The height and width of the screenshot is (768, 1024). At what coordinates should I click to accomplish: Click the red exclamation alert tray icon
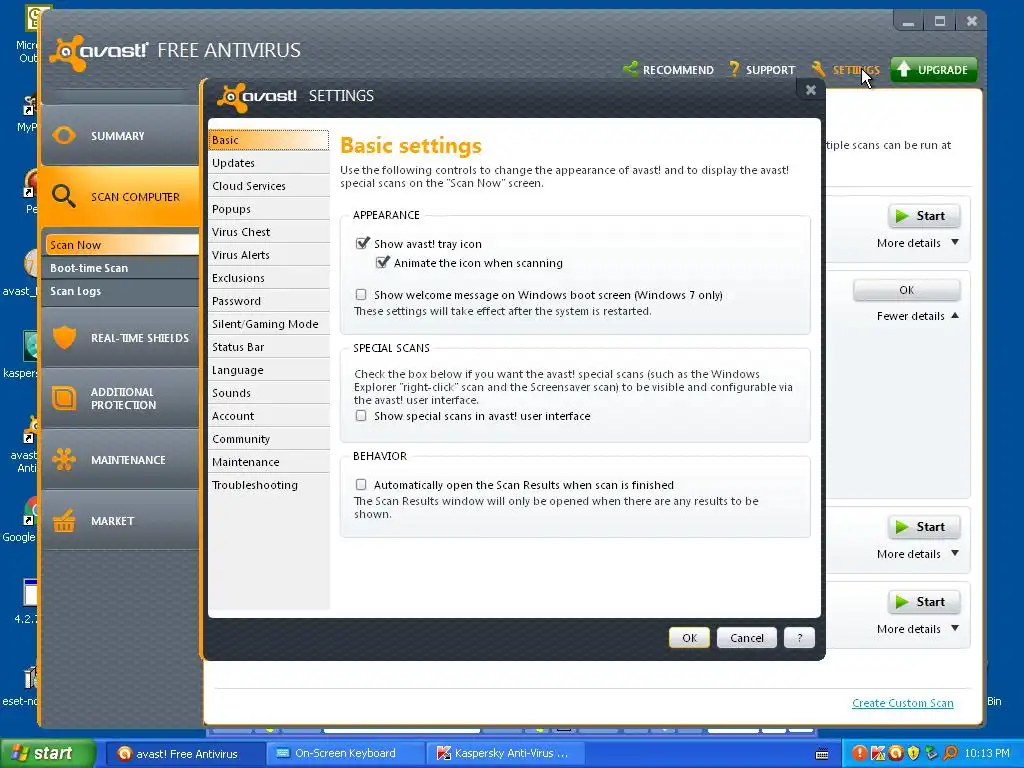point(859,753)
